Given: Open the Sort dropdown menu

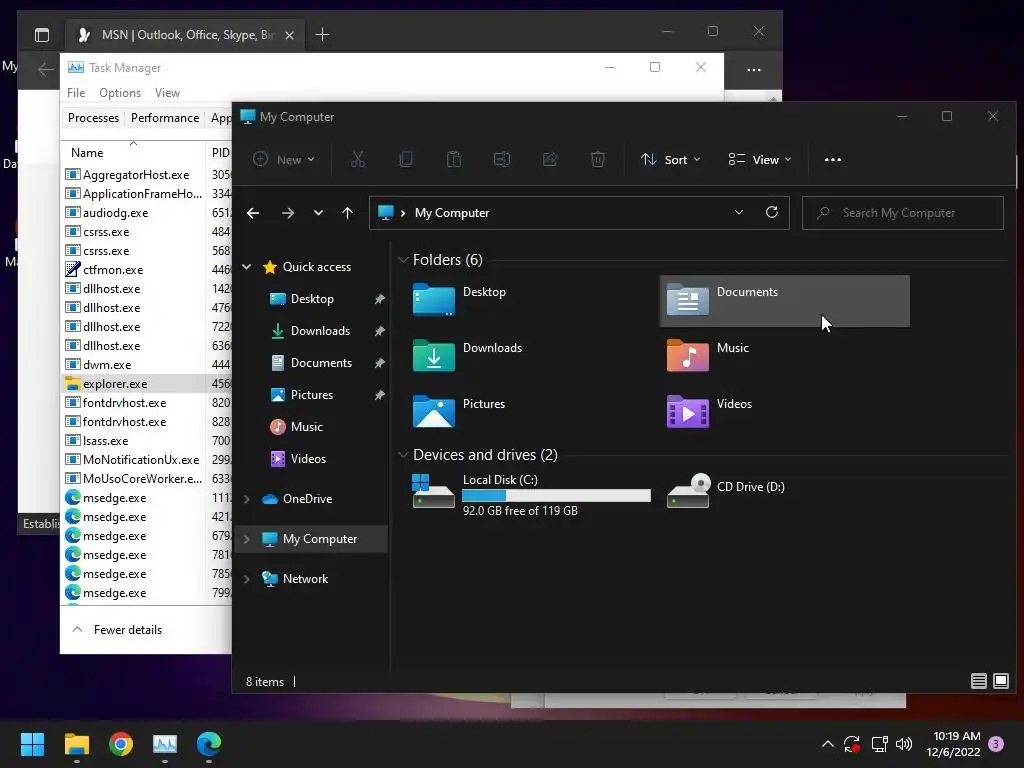Looking at the screenshot, I should [x=671, y=159].
